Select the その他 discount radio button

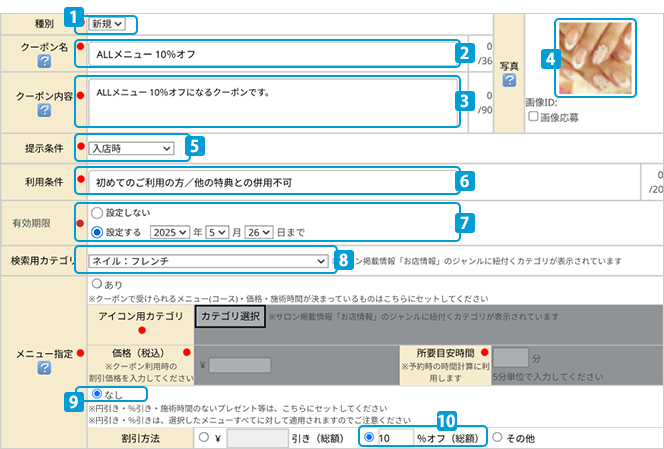click(498, 437)
